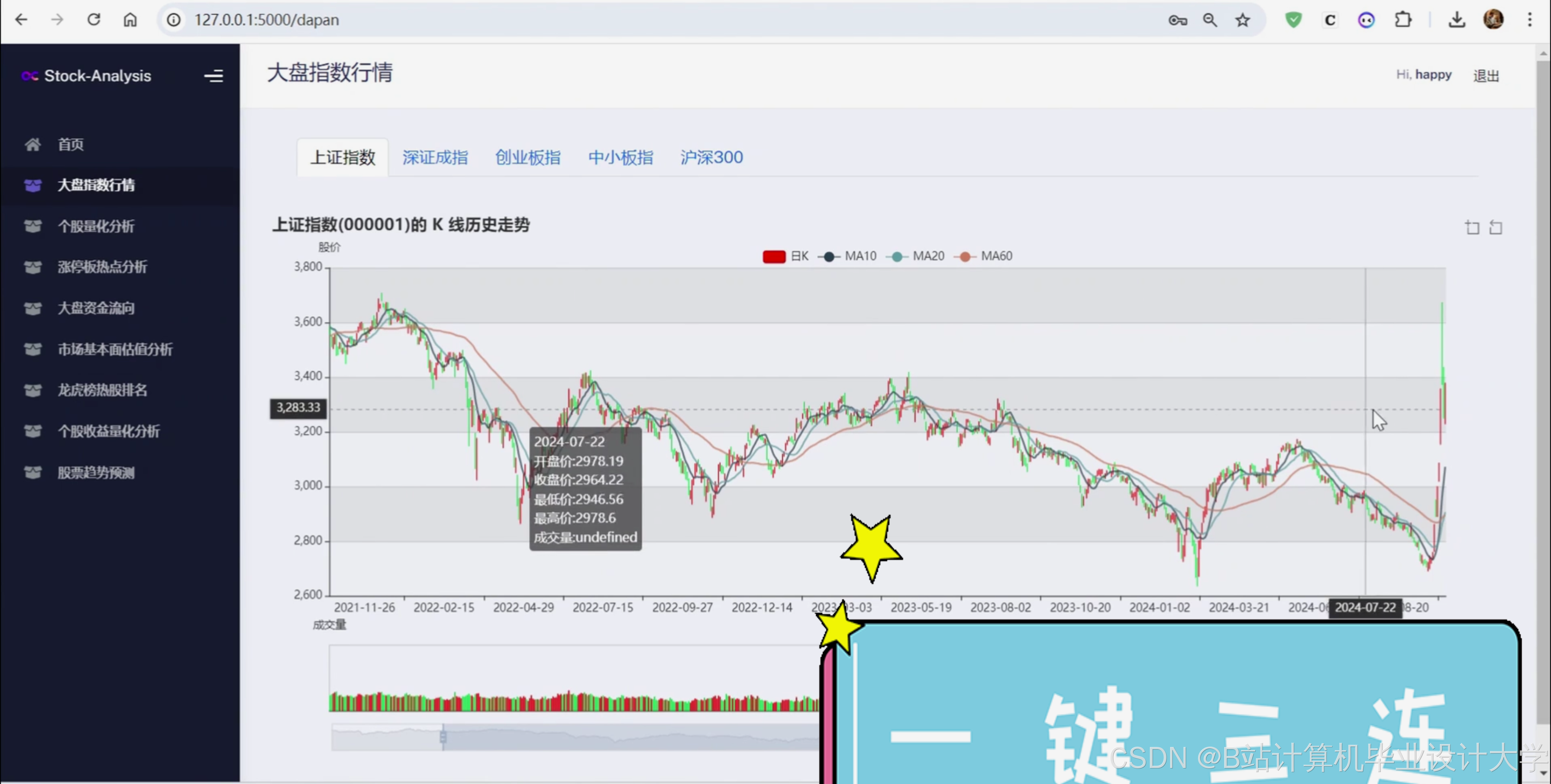Image resolution: width=1551 pixels, height=784 pixels.
Task: Click the chart zoom reset icon
Action: point(1495,228)
